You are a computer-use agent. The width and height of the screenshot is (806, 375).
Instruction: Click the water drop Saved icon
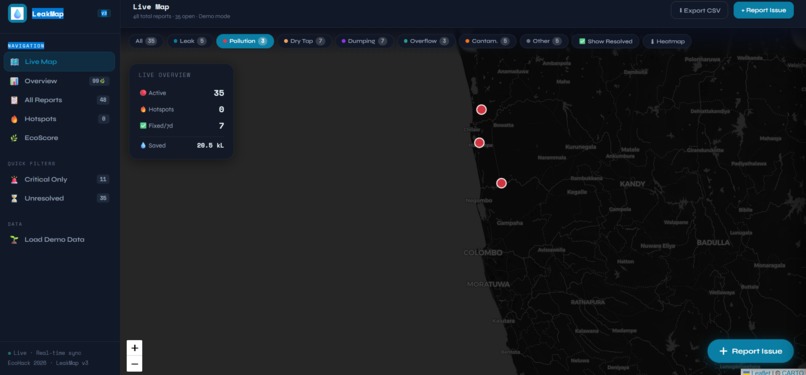(143, 145)
